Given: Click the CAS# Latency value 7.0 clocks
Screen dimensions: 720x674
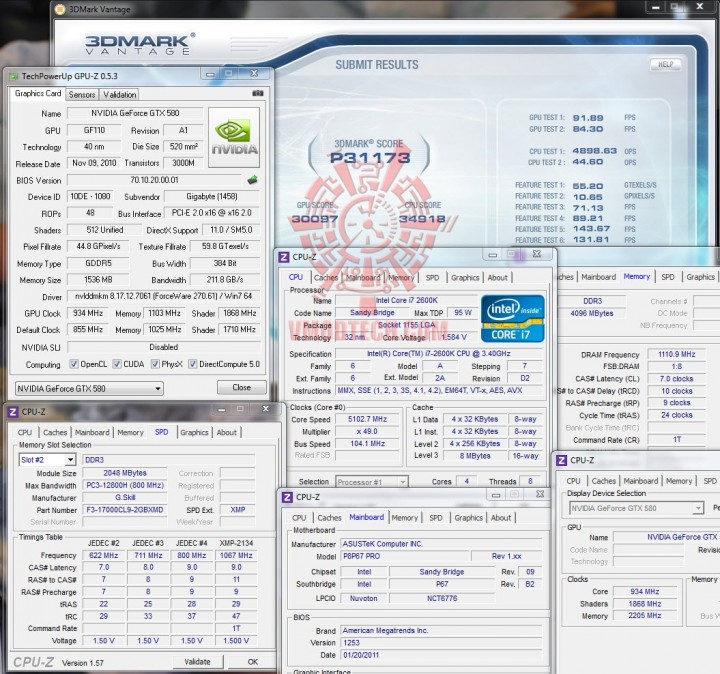Looking at the screenshot, I should (x=676, y=379).
